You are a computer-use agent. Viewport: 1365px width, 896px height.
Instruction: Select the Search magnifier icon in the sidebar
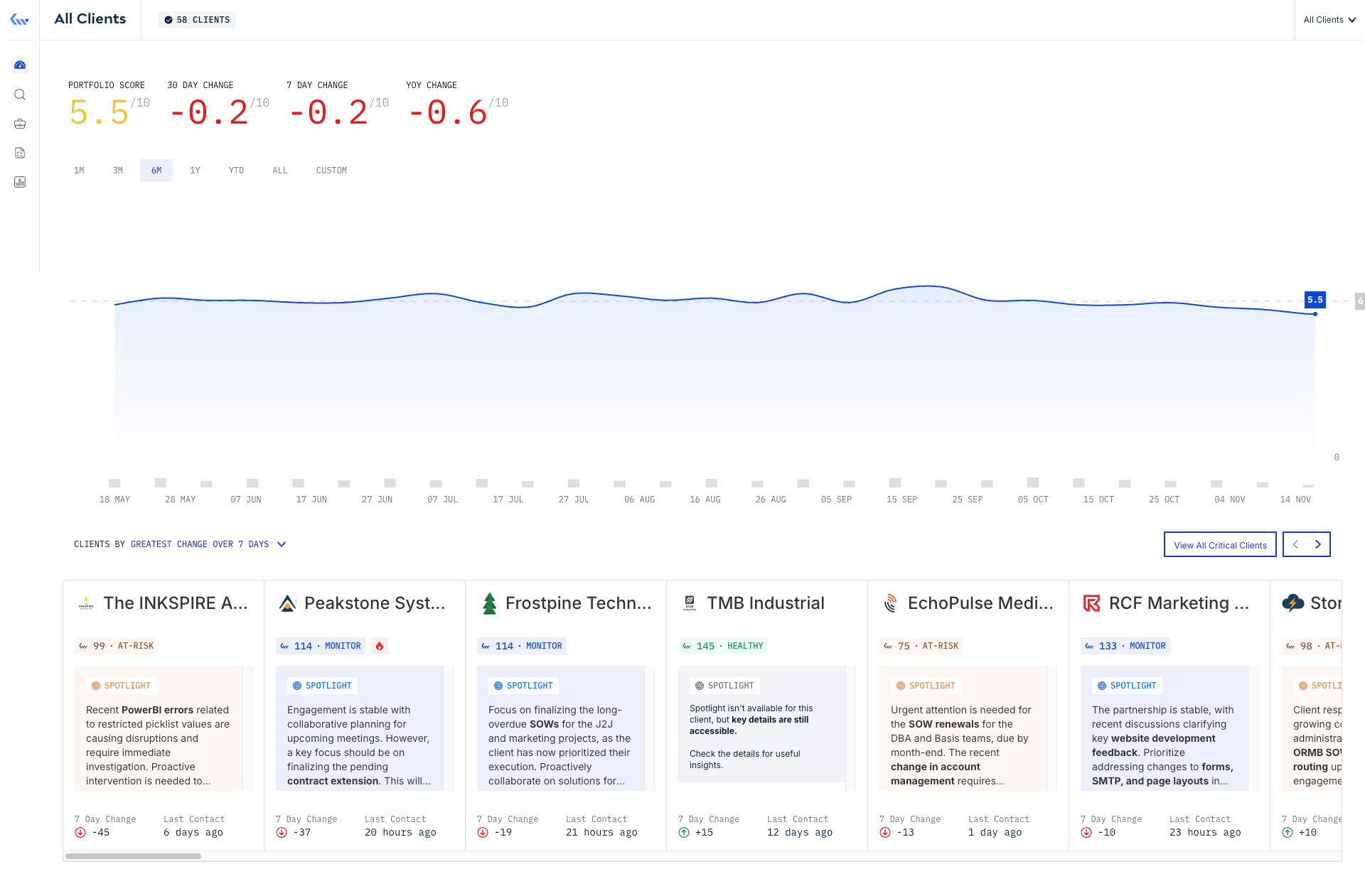tap(19, 94)
